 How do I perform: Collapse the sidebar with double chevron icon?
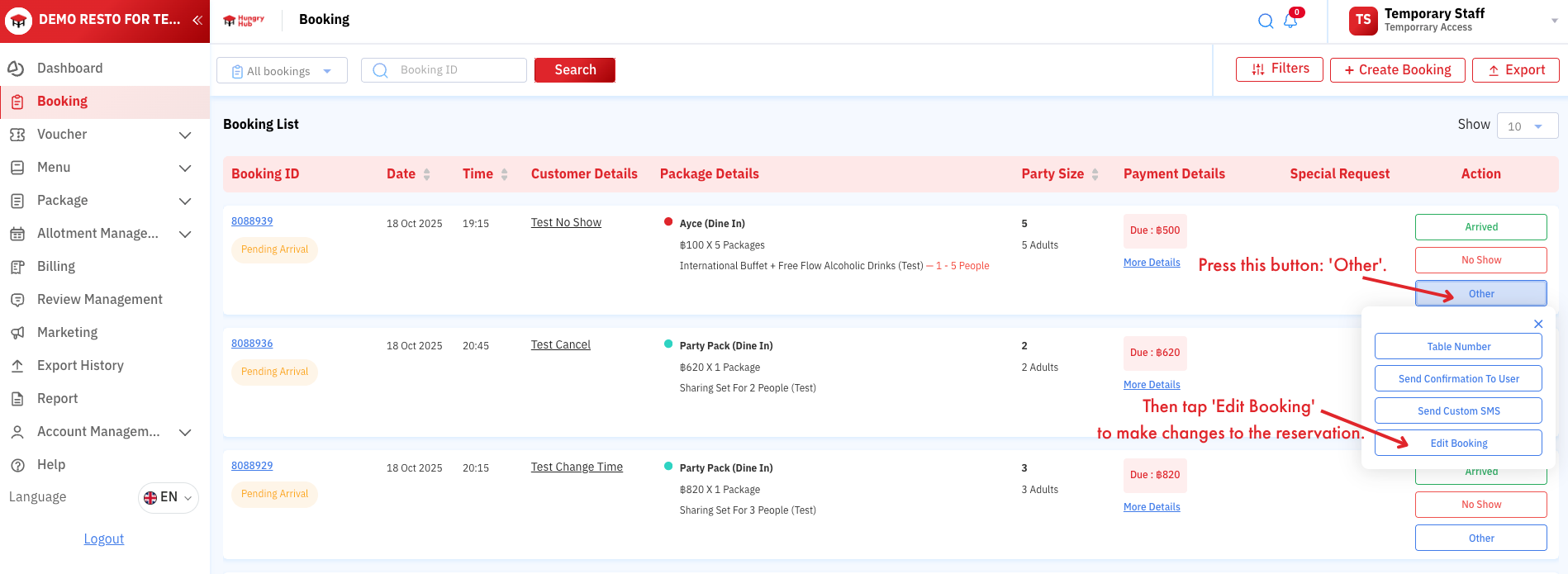[x=197, y=20]
